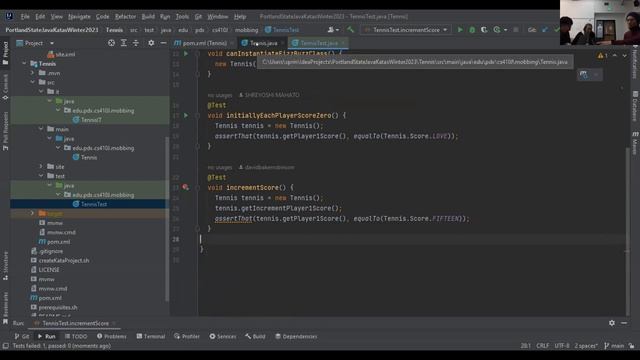Expand the site folder
Image resolution: width=640 pixels, height=360 pixels.
coord(41,167)
